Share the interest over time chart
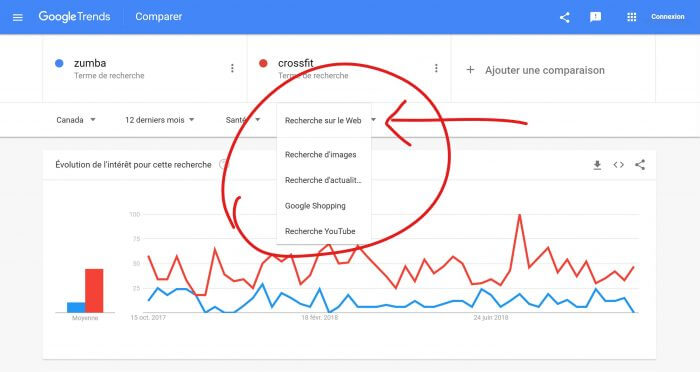Viewport: 700px width, 372px height. coord(640,165)
